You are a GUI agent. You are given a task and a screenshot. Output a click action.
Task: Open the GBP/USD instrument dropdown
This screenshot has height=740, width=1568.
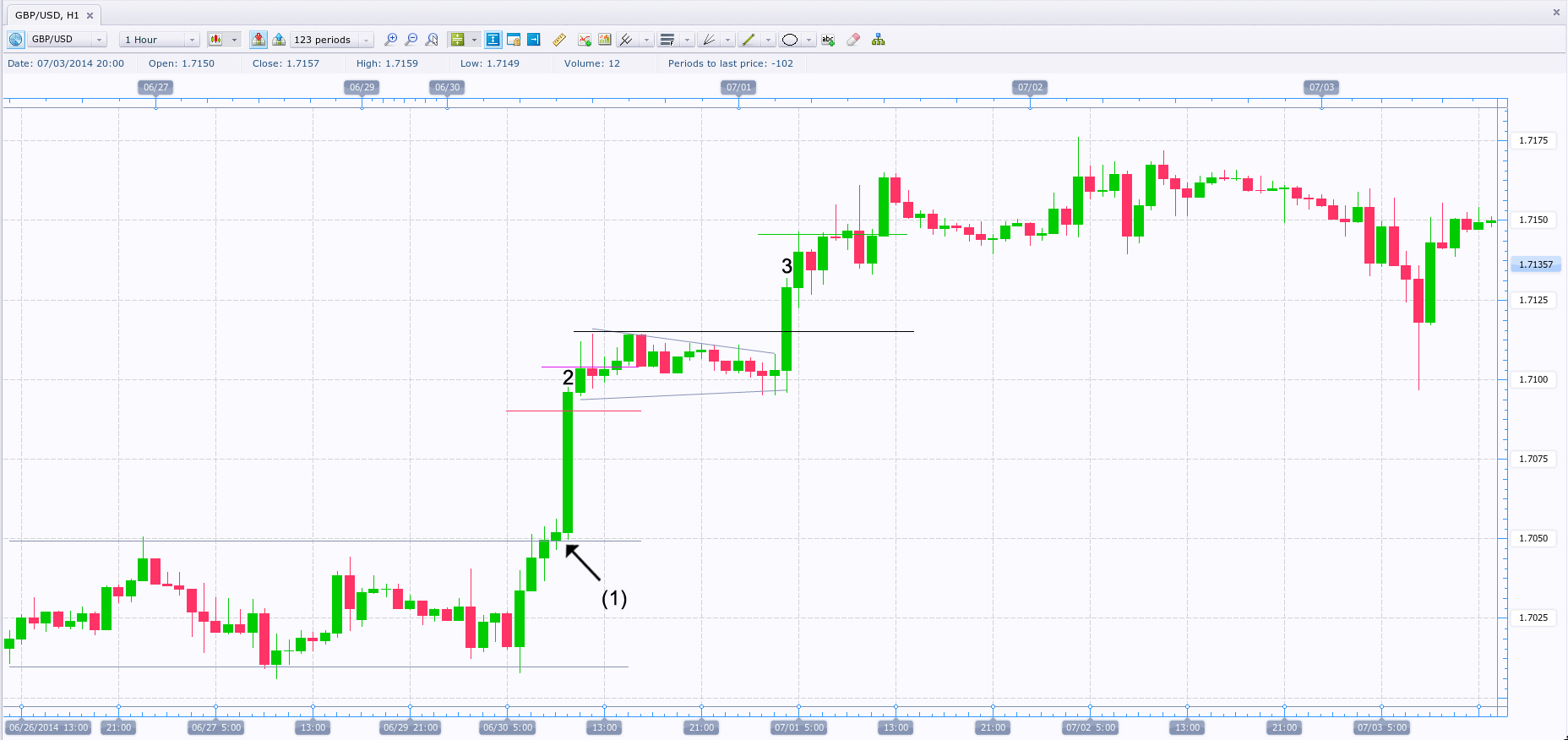(x=68, y=40)
